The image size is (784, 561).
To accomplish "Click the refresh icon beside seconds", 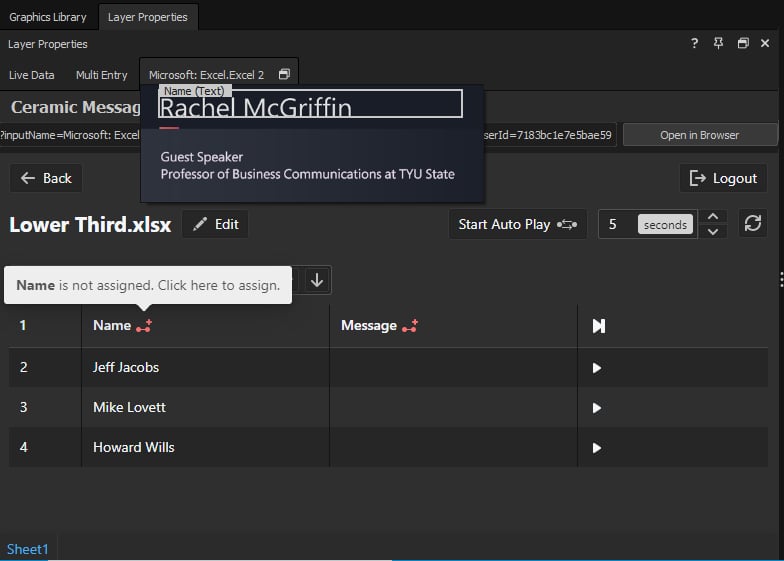I will click(x=752, y=224).
